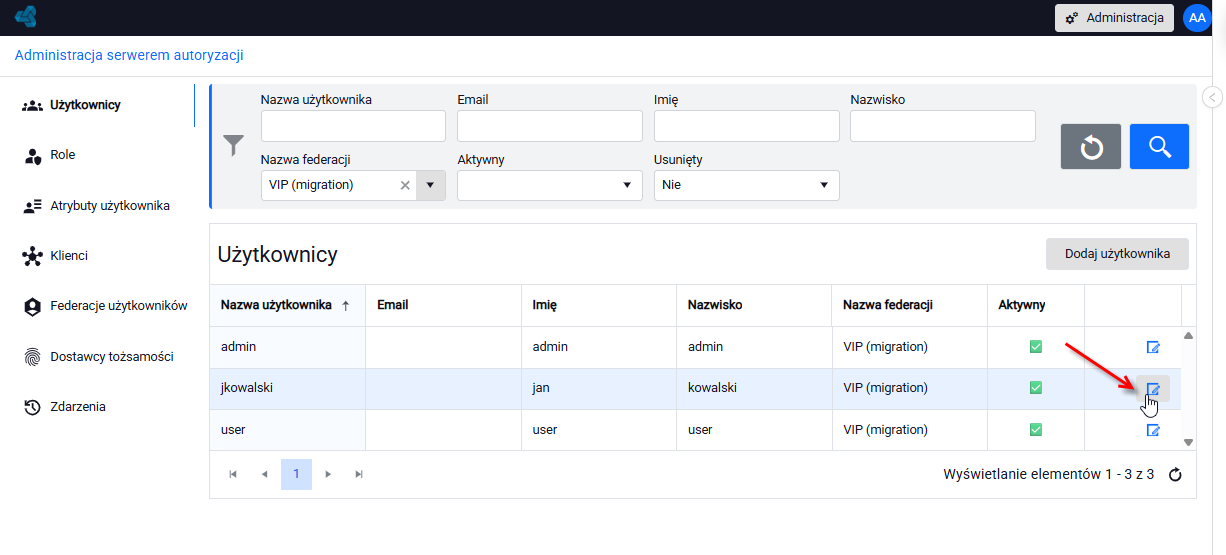
Task: Sort by Email column header
Action: 443,306
